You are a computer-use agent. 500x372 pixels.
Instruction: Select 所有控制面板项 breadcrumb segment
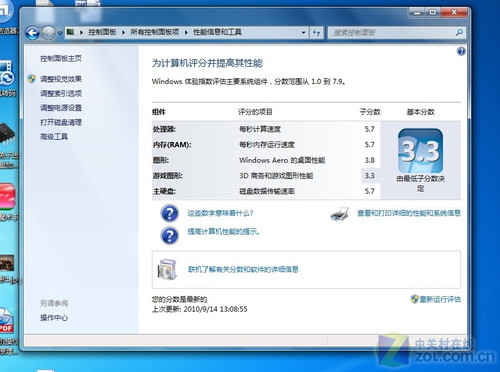click(x=155, y=32)
